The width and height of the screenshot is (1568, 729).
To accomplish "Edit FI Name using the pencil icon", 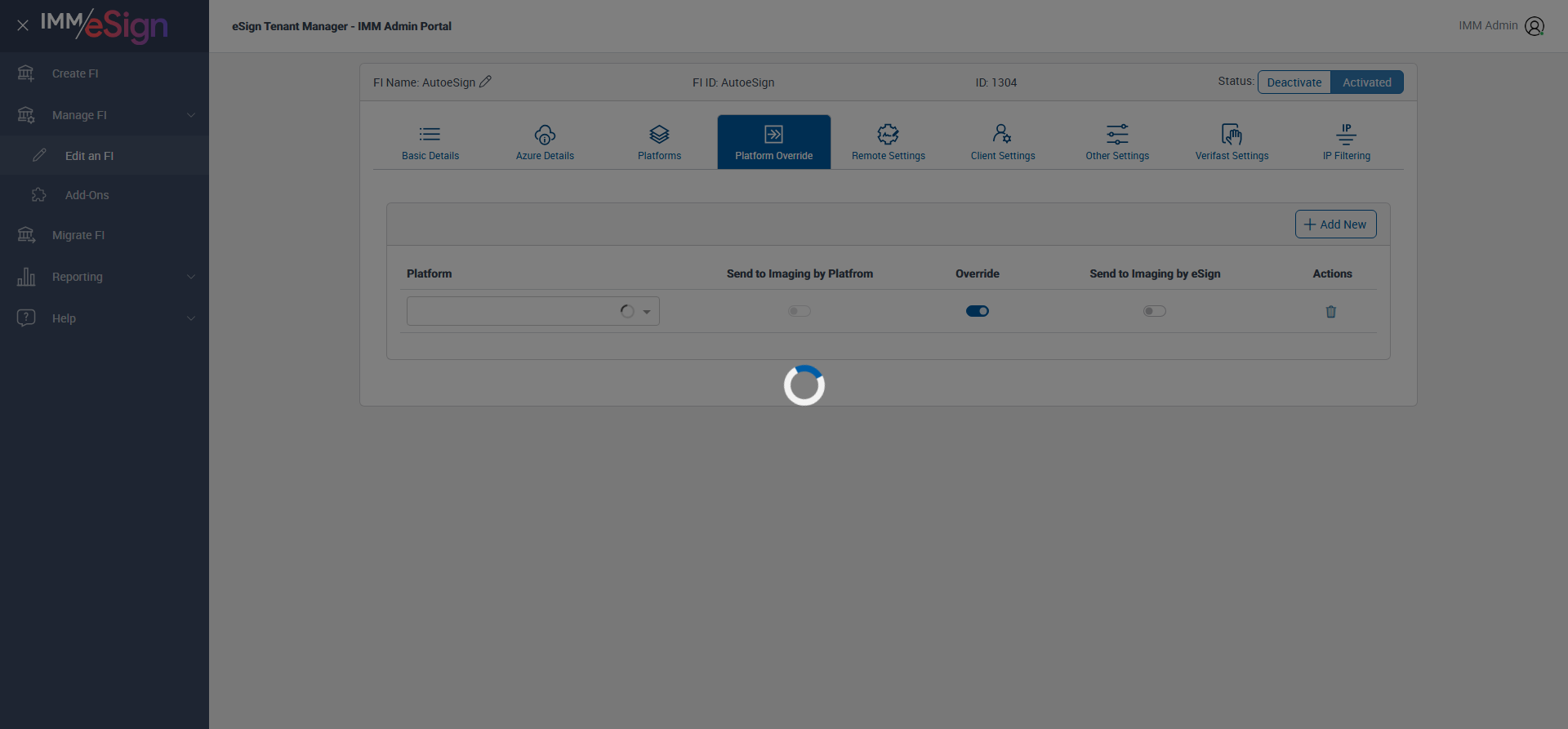I will pos(485,82).
